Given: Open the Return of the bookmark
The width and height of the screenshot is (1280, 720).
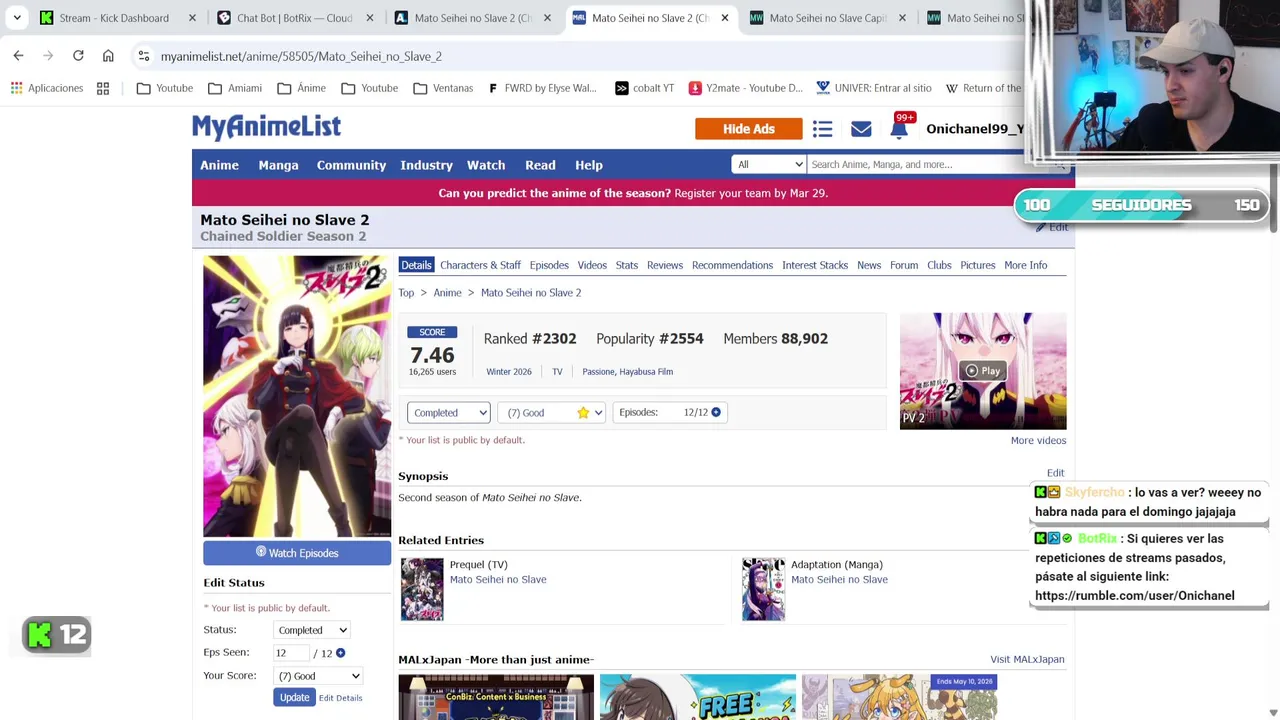Looking at the screenshot, I should tap(984, 88).
